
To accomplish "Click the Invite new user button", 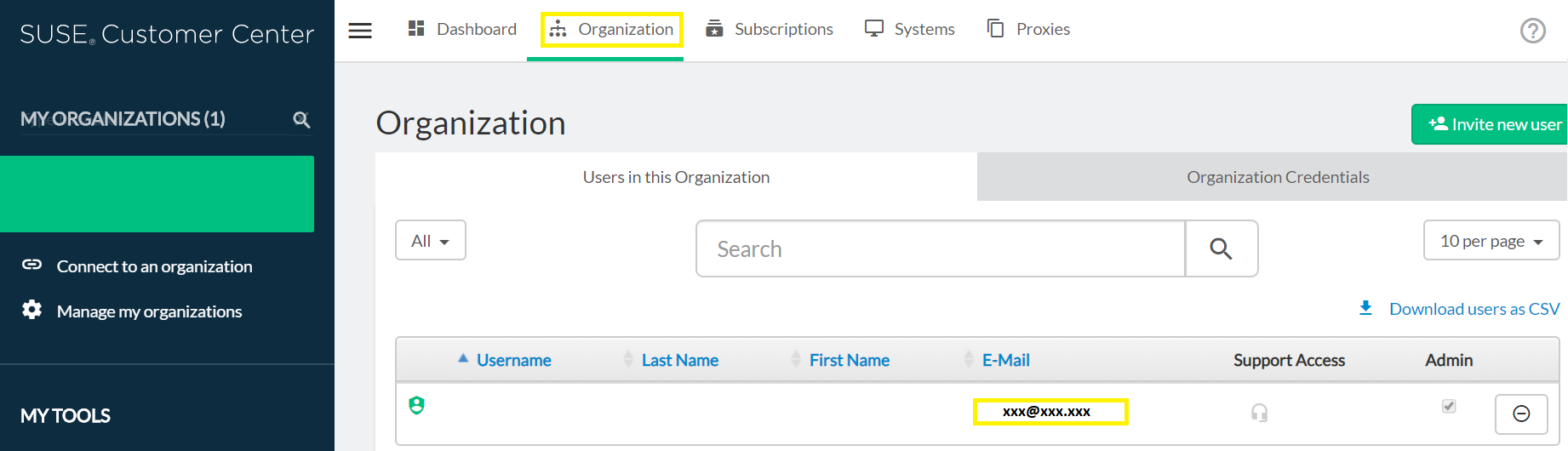I will coord(1490,124).
